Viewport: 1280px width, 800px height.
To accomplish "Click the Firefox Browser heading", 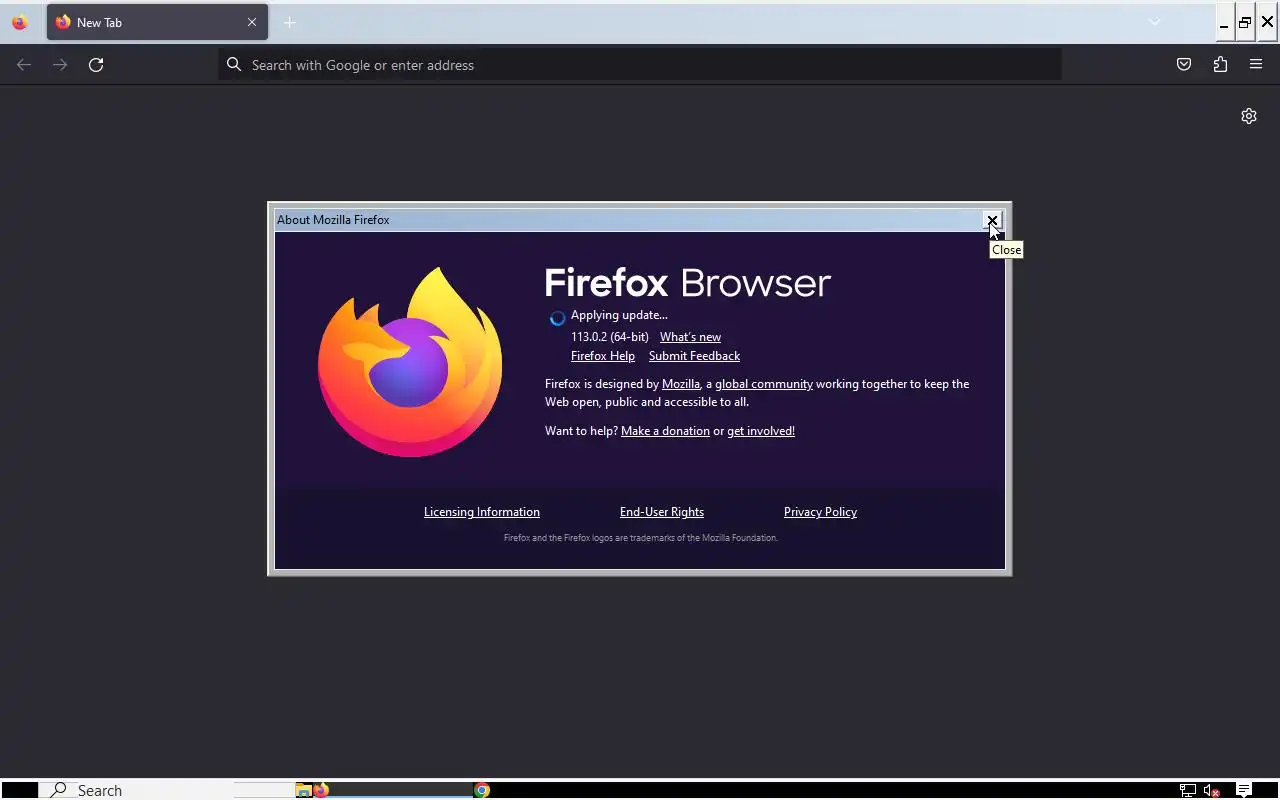I will [688, 283].
